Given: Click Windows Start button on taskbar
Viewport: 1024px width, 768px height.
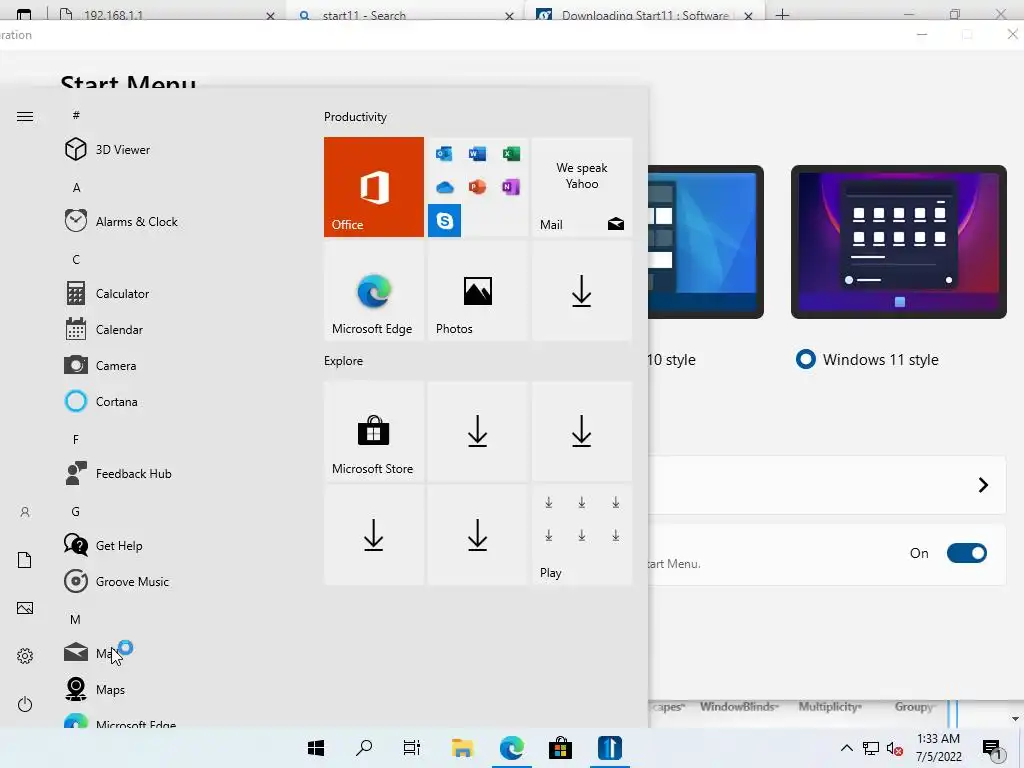Looking at the screenshot, I should 316,748.
